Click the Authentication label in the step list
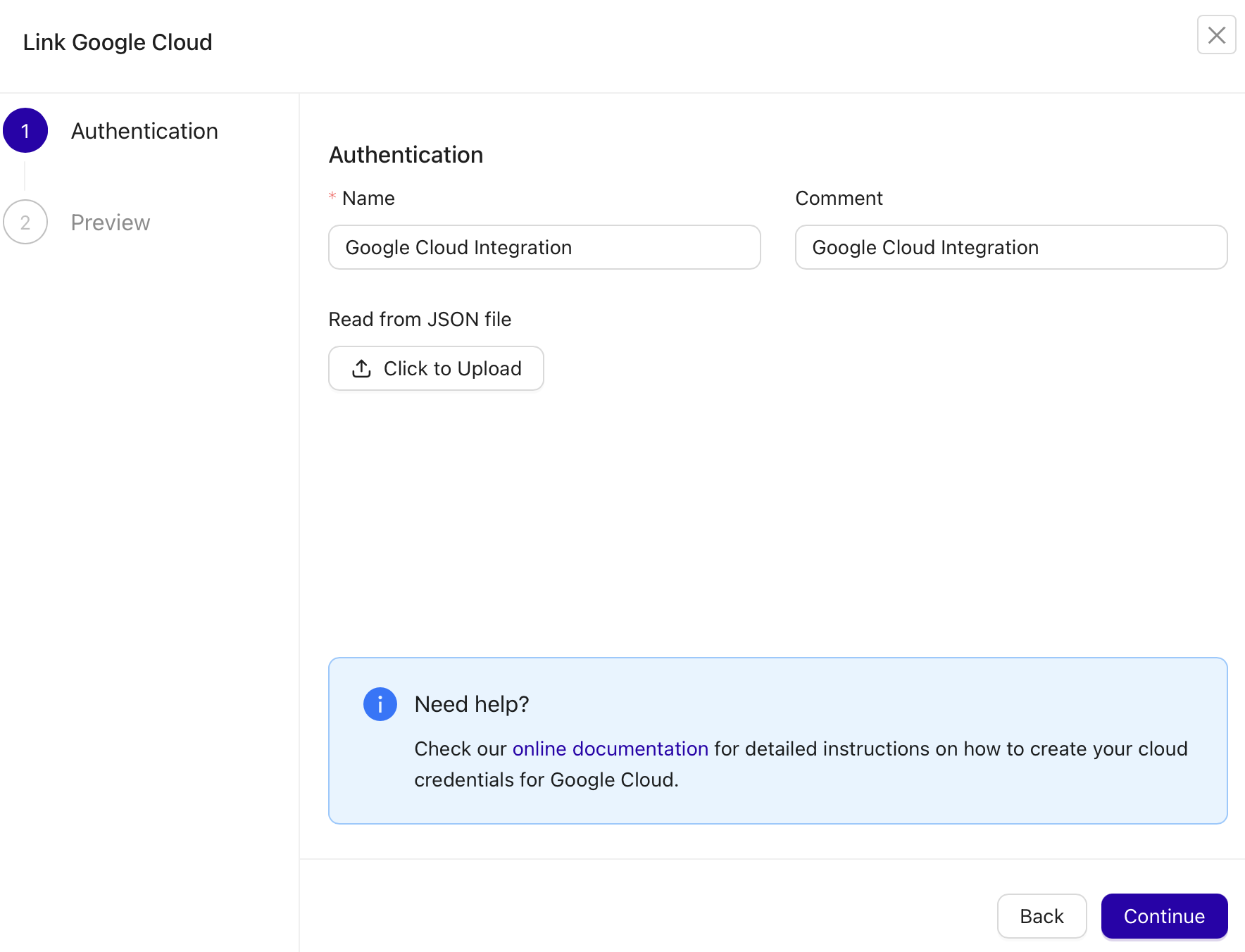This screenshot has height=952, width=1245. point(144,130)
